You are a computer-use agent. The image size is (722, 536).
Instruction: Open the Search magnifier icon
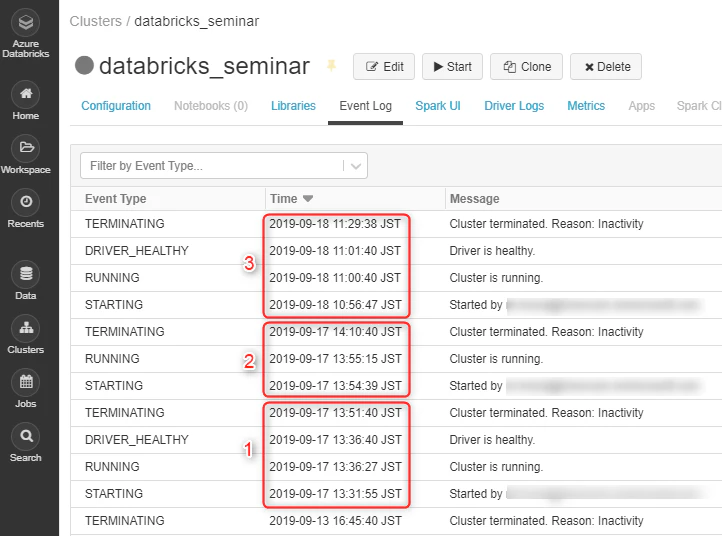point(26,436)
